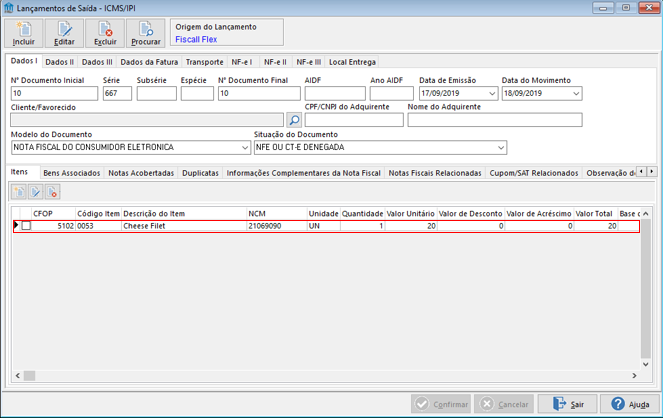Select the Código Item cell '0053'

click(x=99, y=226)
